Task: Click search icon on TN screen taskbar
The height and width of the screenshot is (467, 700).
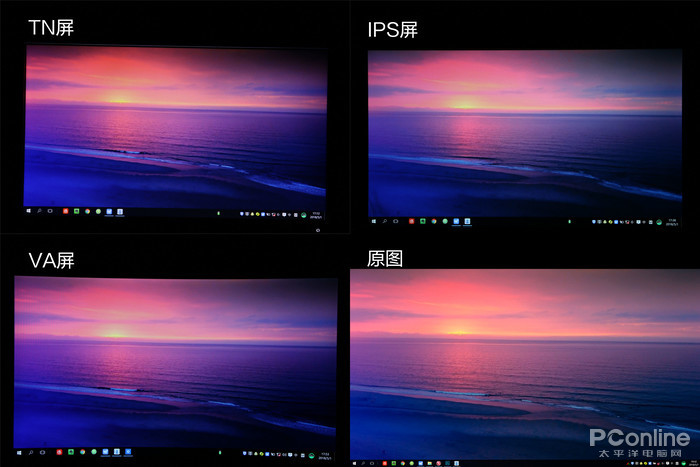Action: (39, 211)
